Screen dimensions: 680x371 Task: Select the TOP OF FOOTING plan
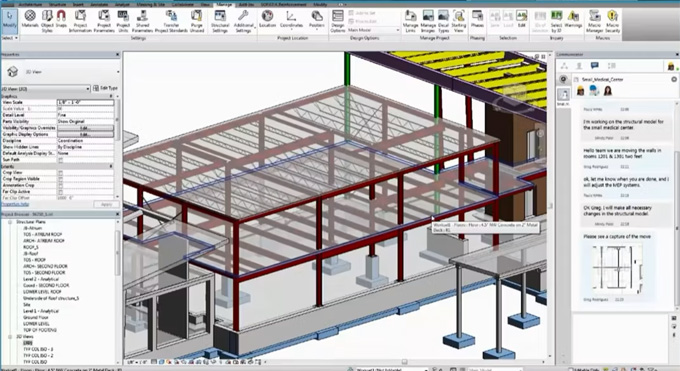point(40,330)
